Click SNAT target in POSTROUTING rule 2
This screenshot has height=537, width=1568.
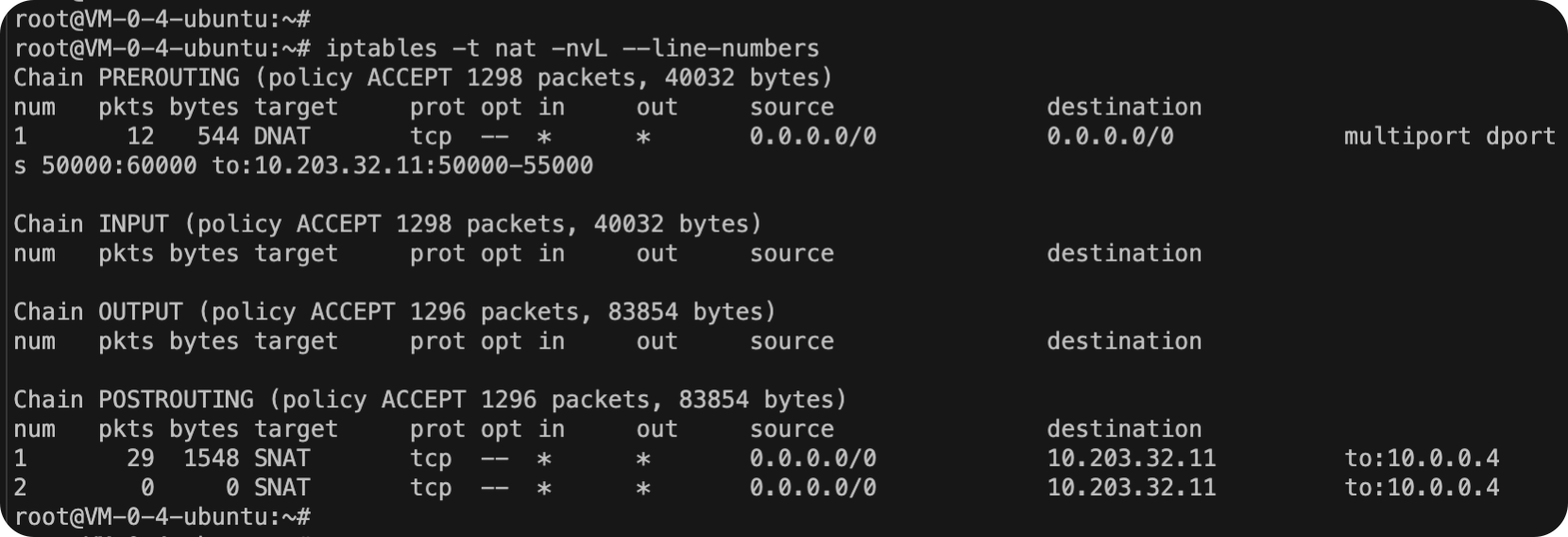281,488
